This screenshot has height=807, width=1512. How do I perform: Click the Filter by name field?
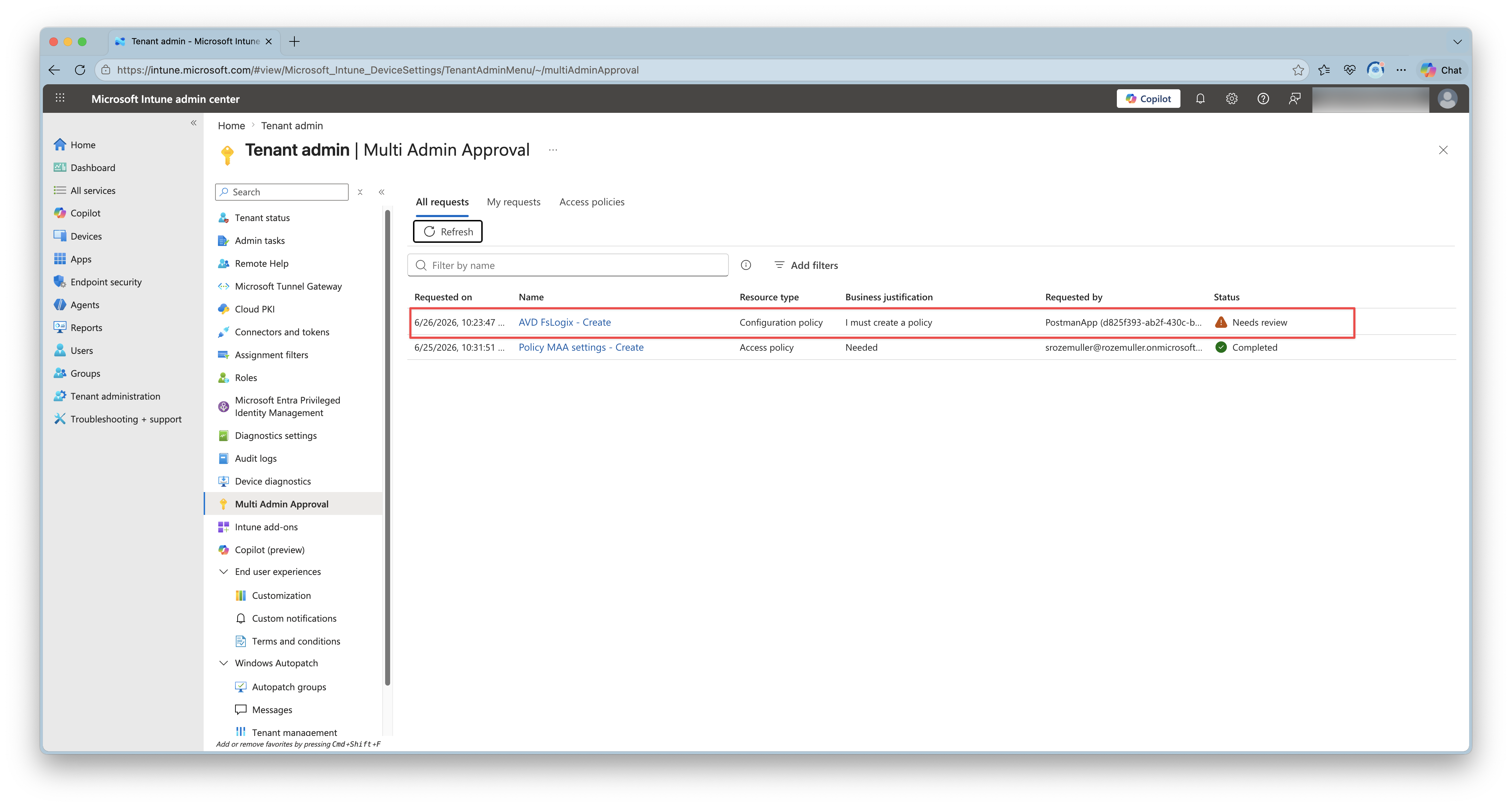pyautogui.click(x=568, y=265)
